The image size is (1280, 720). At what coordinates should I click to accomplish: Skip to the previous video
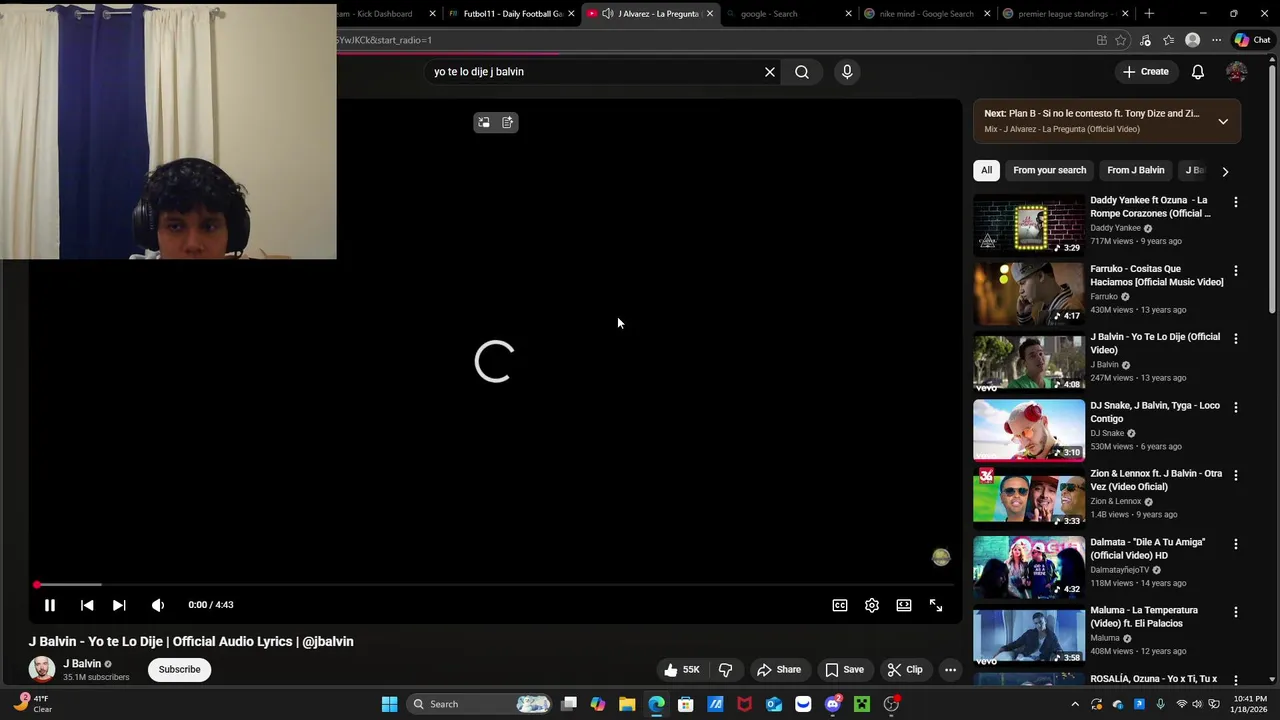coord(87,605)
